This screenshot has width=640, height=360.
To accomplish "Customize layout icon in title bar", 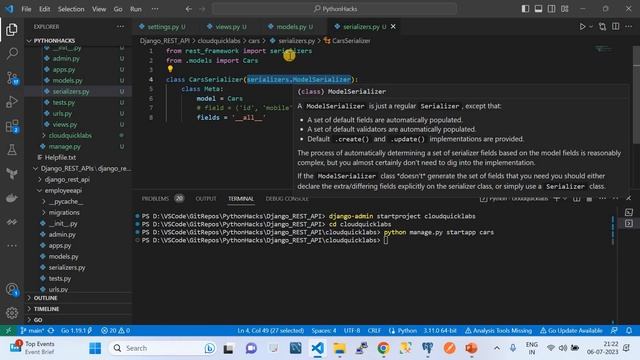I will tap(564, 9).
